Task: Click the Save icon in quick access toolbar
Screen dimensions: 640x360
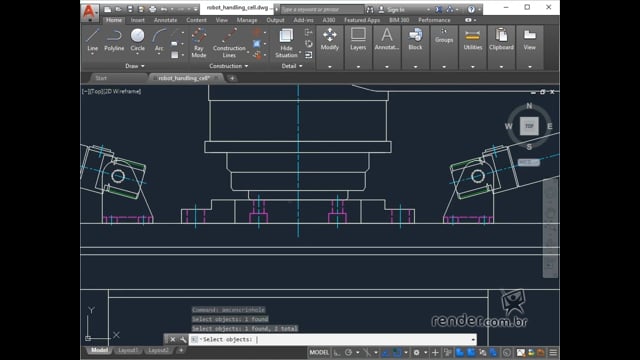Action: [x=130, y=9]
